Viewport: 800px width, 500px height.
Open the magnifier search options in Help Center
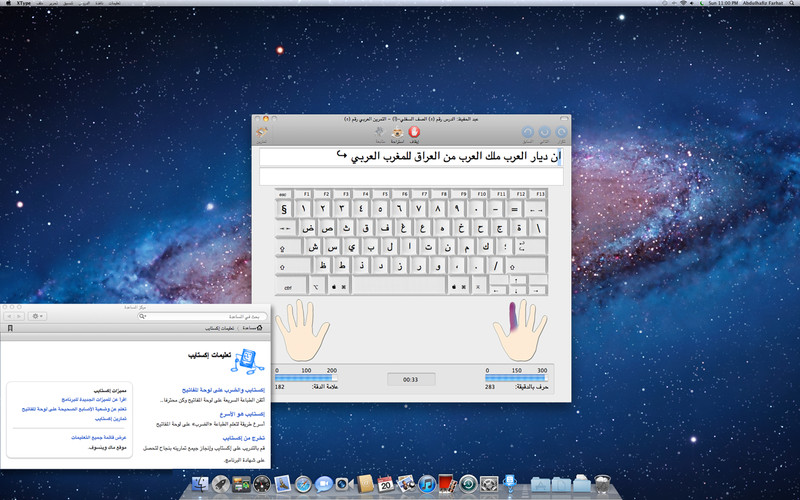(x=143, y=316)
